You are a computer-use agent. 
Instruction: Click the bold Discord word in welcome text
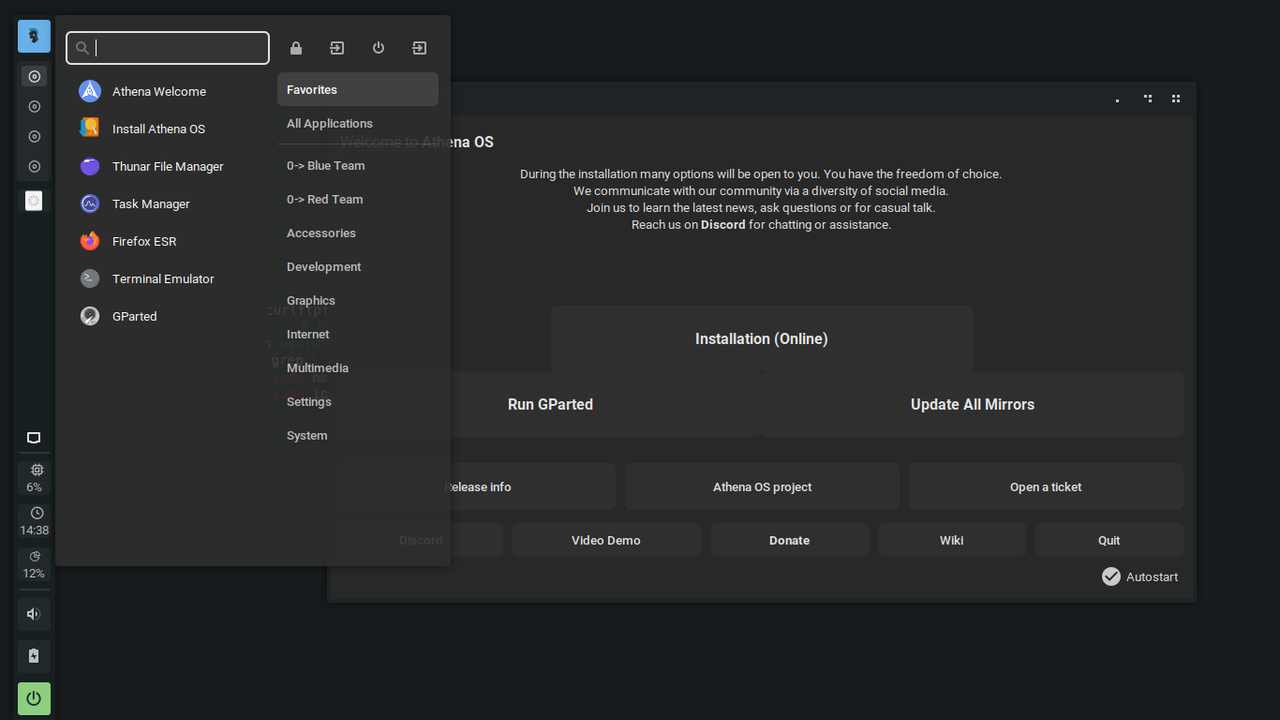click(x=723, y=225)
